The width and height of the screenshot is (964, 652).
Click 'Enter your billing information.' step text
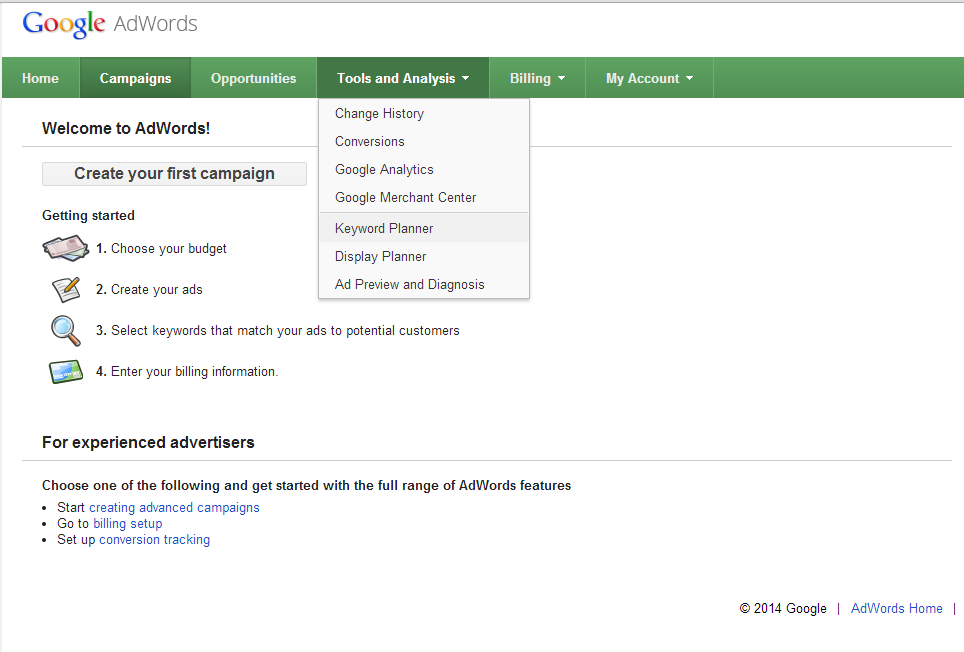[194, 372]
